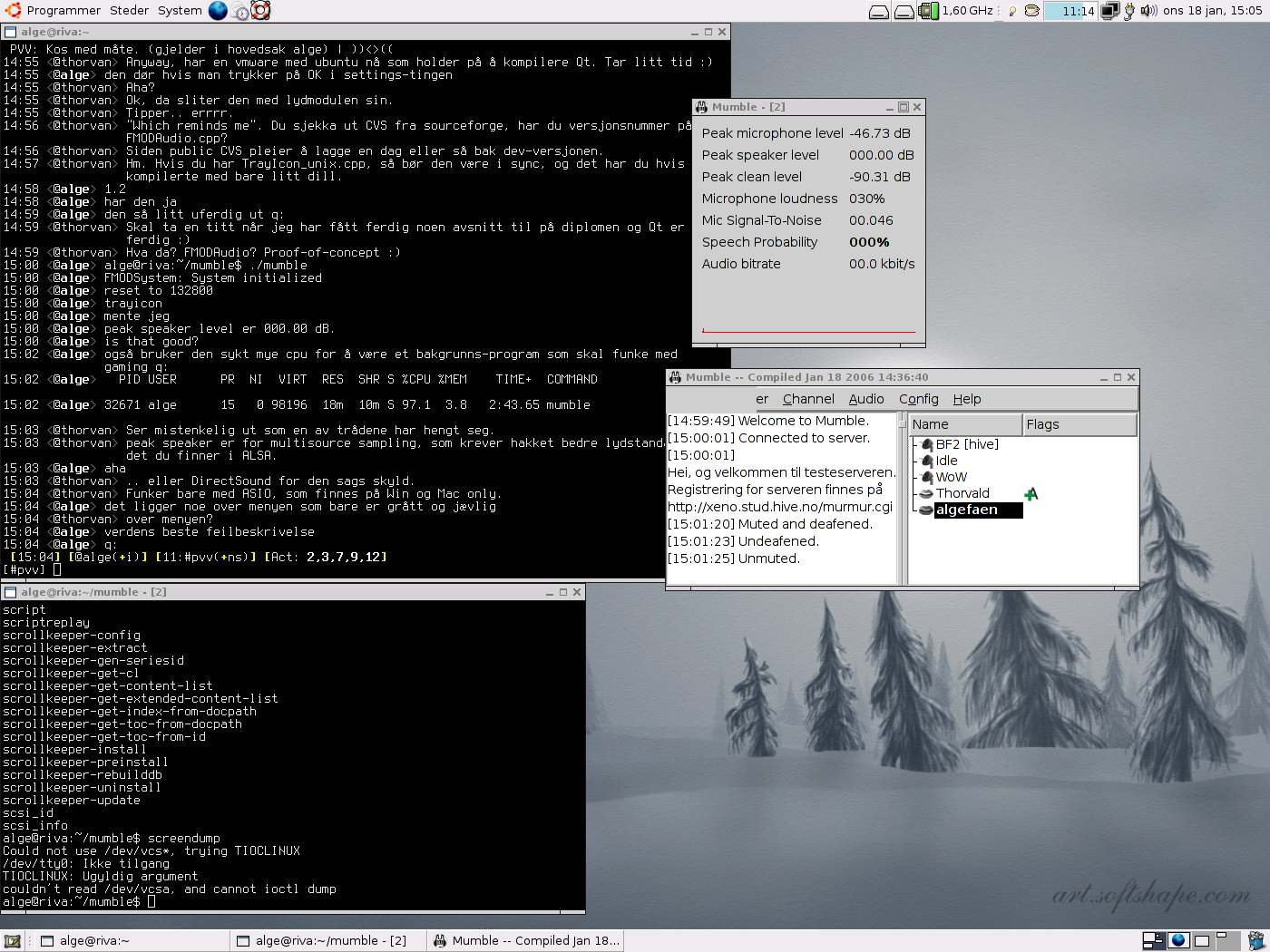
Task: Click the second disk drive applet icon
Action: click(x=904, y=11)
